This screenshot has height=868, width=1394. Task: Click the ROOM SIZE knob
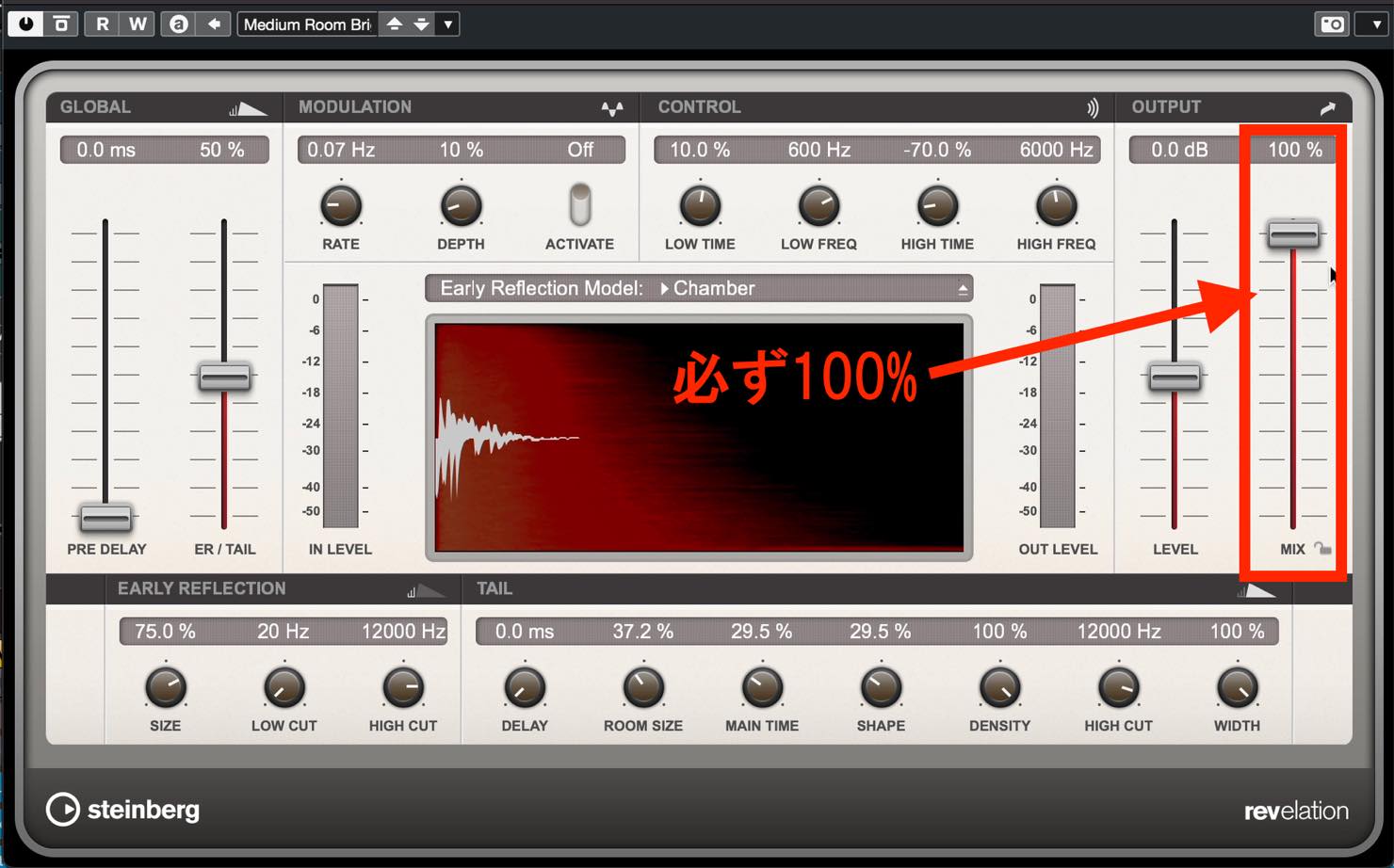[643, 687]
